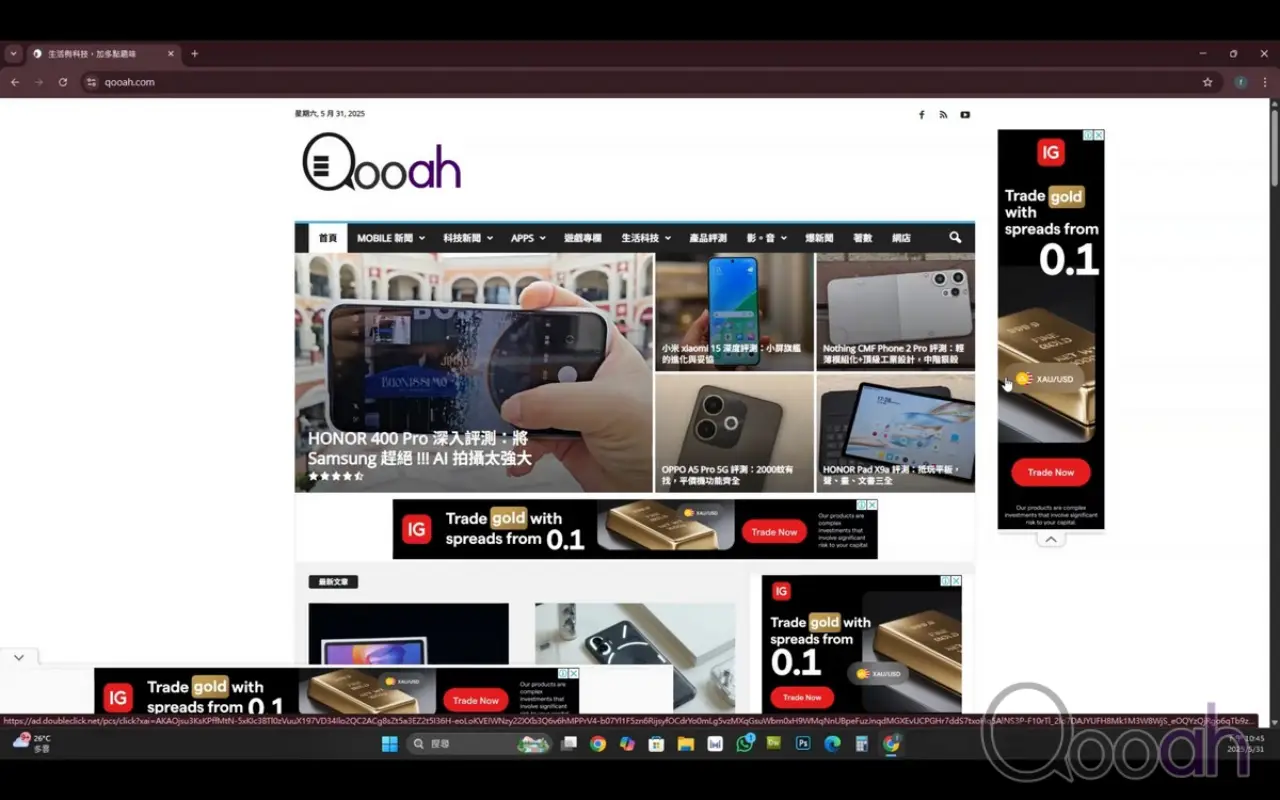Click the Qooah site logo

point(382,163)
